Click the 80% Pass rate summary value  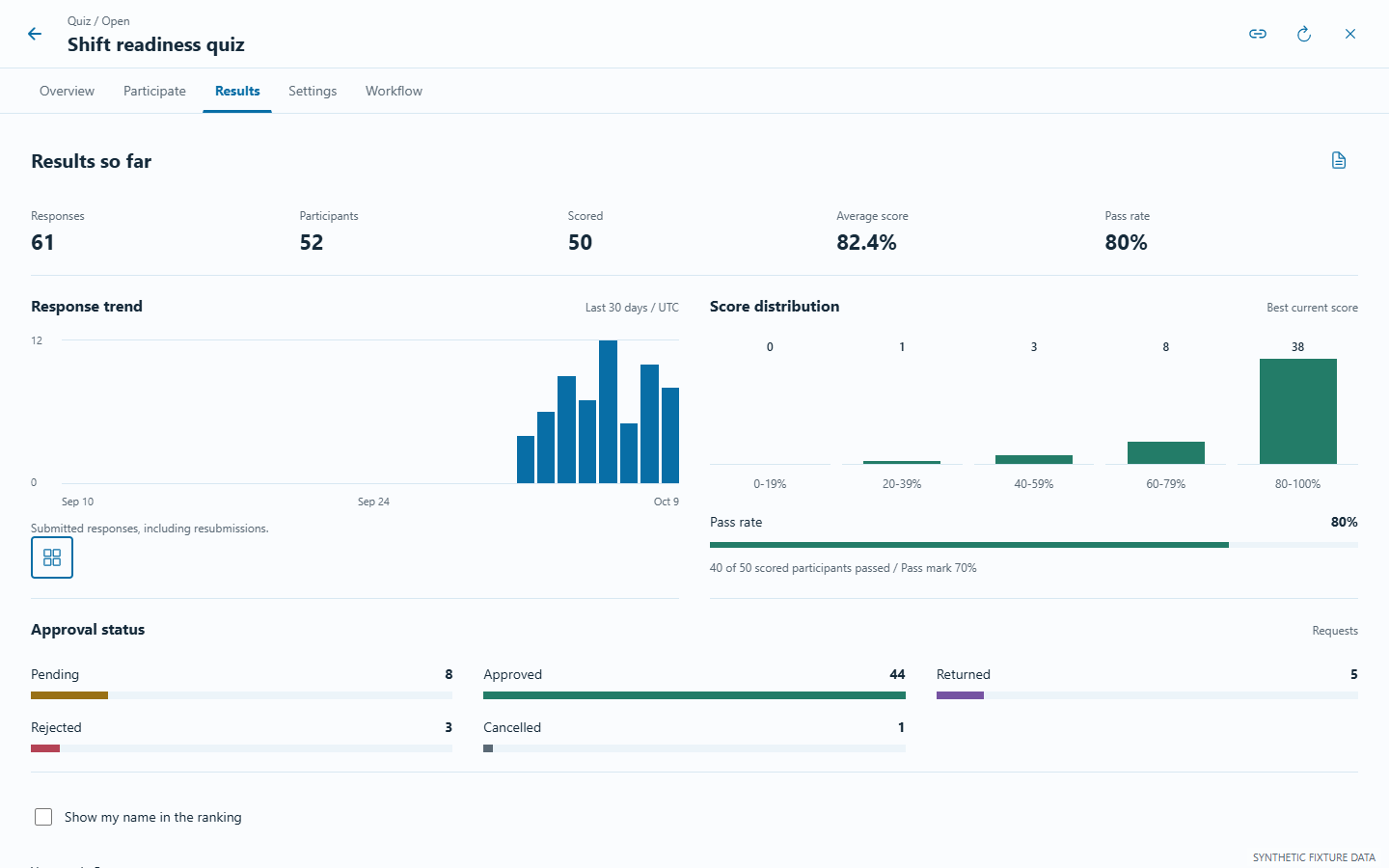click(x=1126, y=242)
